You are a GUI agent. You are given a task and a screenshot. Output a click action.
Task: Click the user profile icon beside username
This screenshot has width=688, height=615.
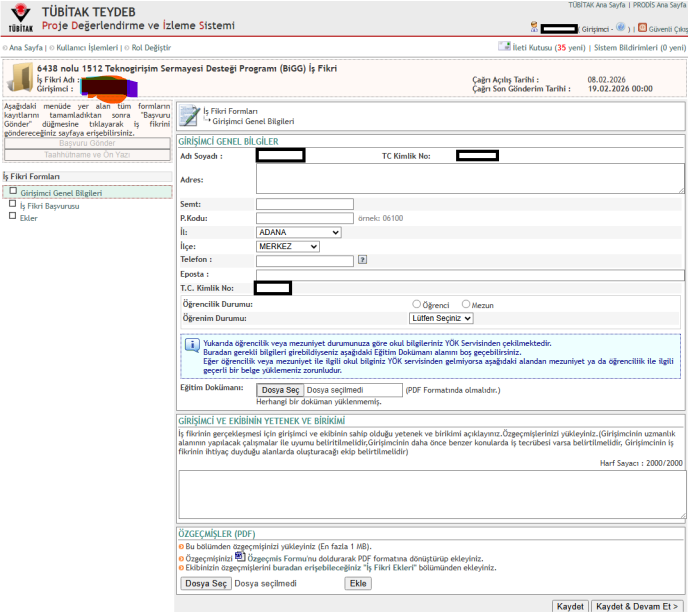[x=534, y=29]
